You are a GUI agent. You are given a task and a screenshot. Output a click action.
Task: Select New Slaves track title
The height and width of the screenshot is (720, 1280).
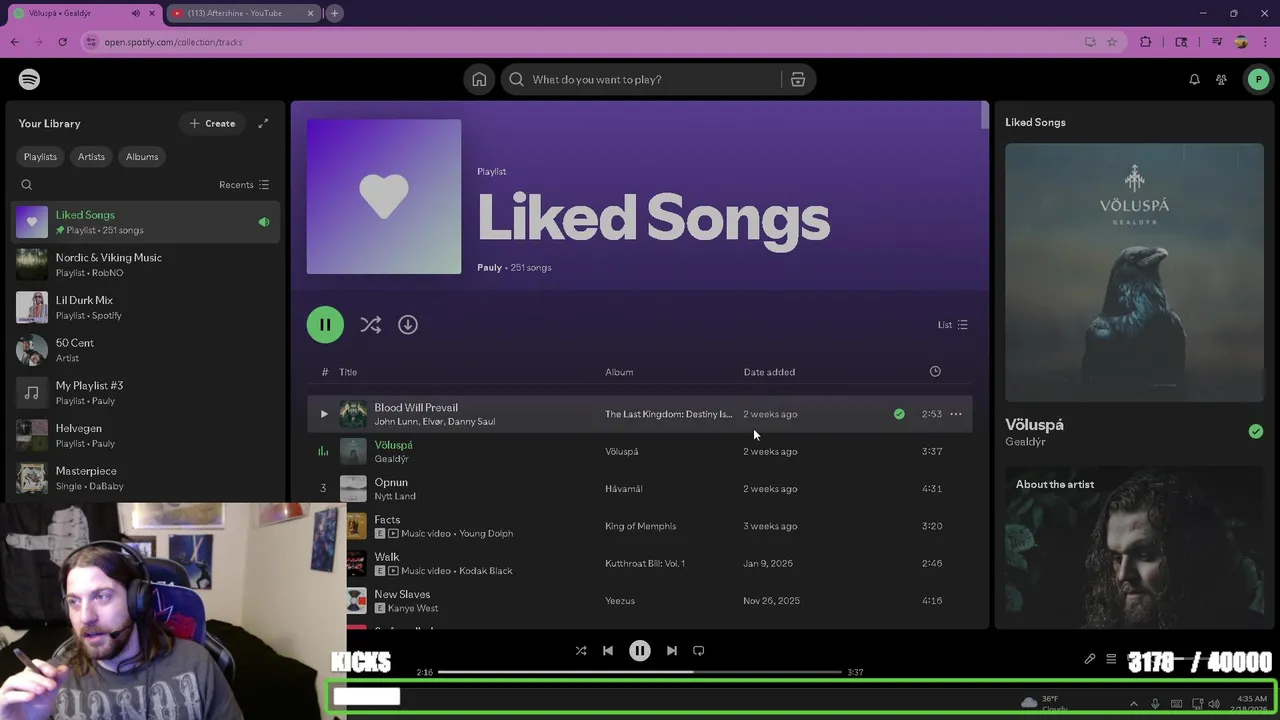pyautogui.click(x=402, y=594)
